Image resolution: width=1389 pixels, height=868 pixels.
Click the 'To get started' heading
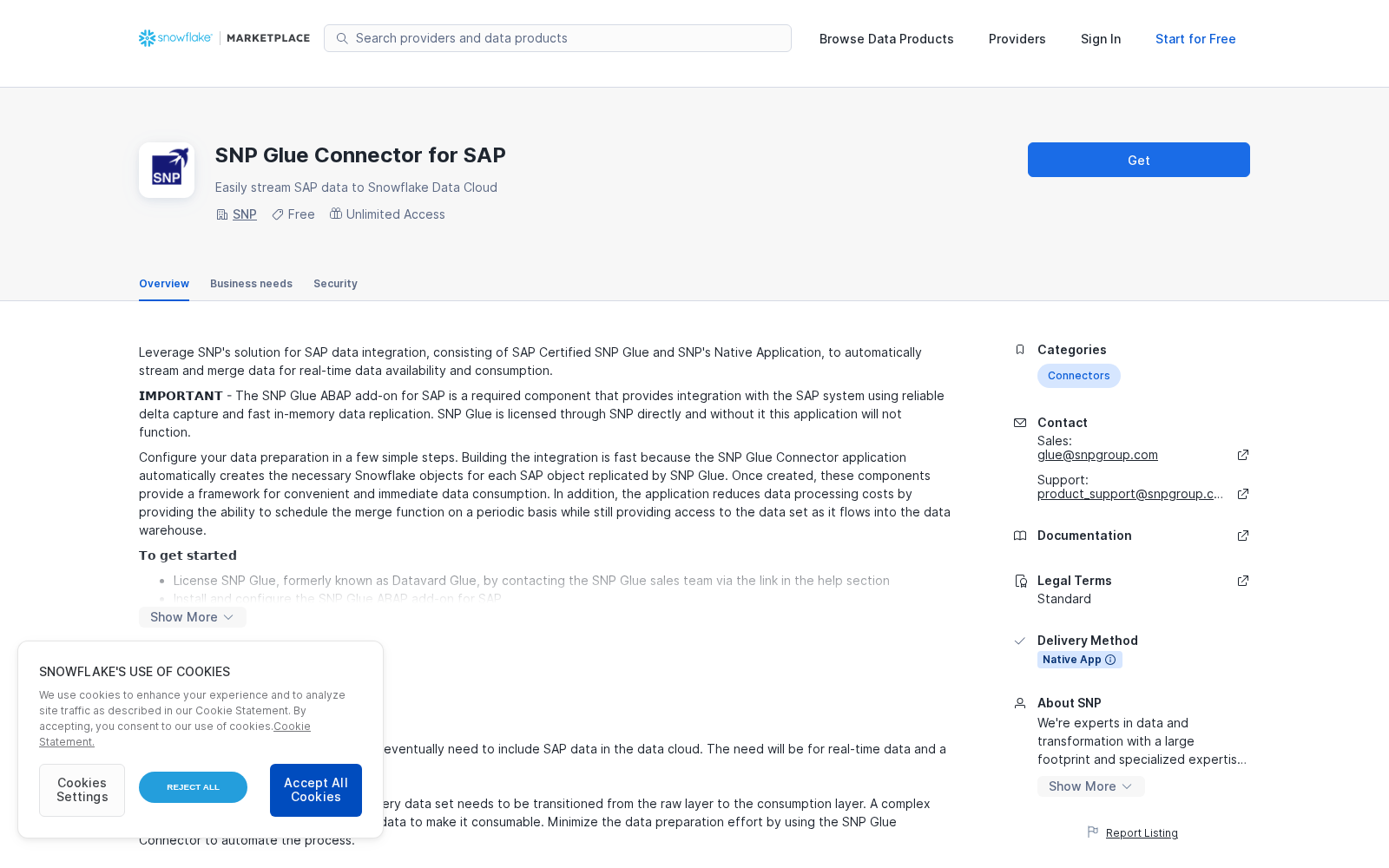[188, 556]
